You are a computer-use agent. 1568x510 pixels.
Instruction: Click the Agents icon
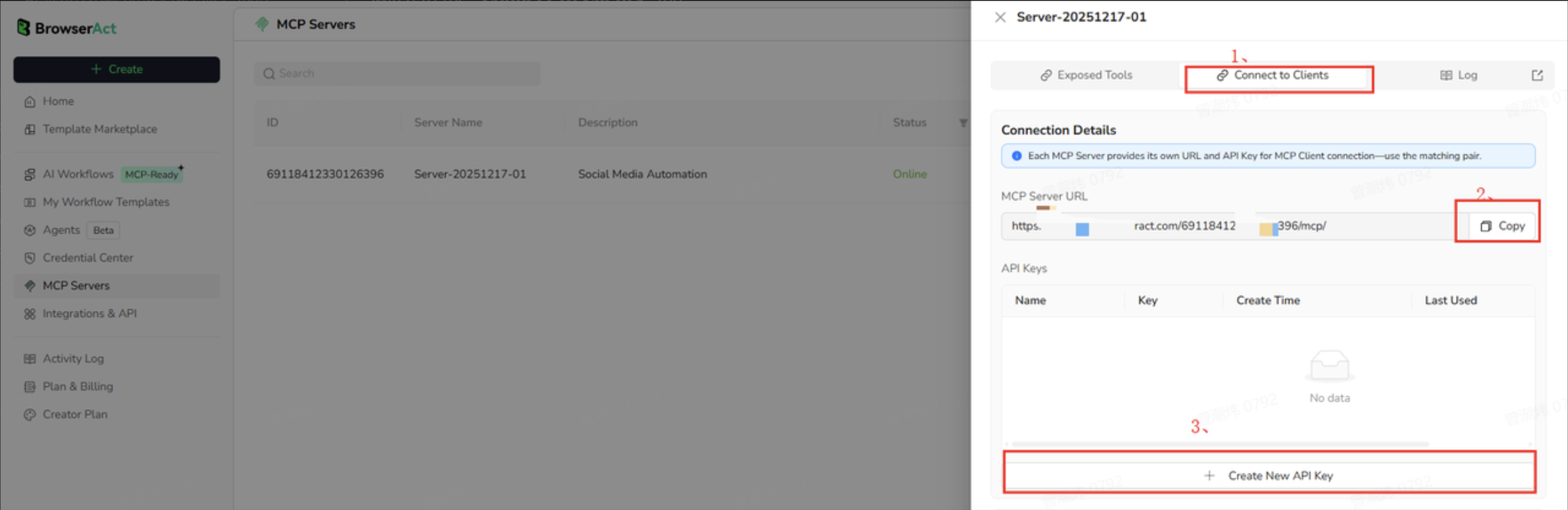(29, 230)
